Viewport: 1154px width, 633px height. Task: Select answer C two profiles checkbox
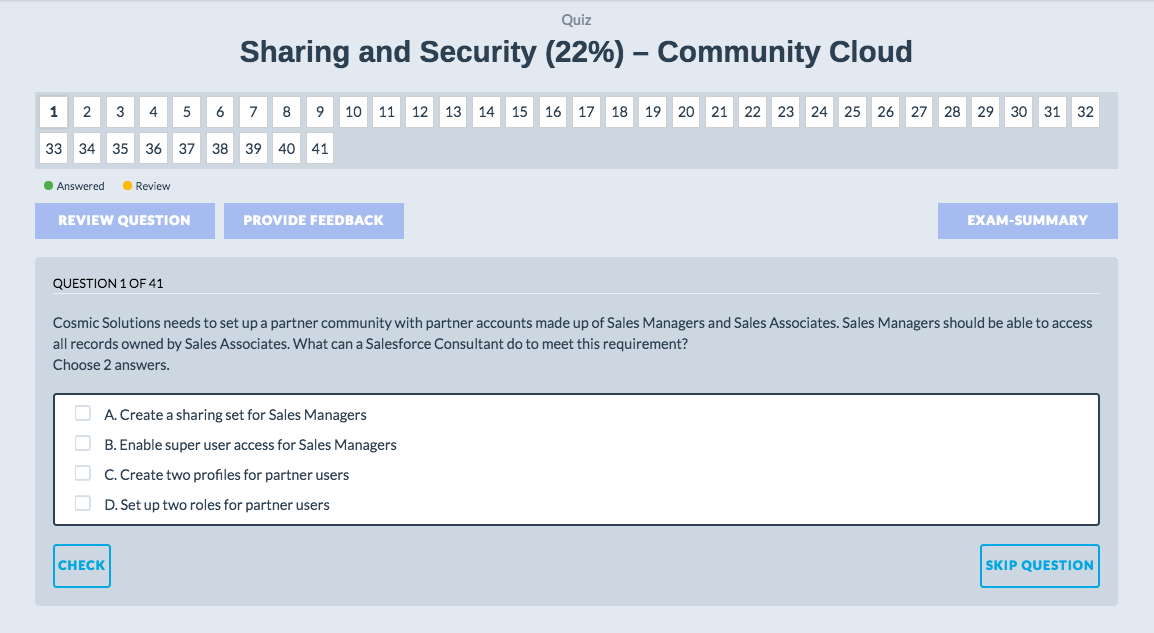(82, 473)
